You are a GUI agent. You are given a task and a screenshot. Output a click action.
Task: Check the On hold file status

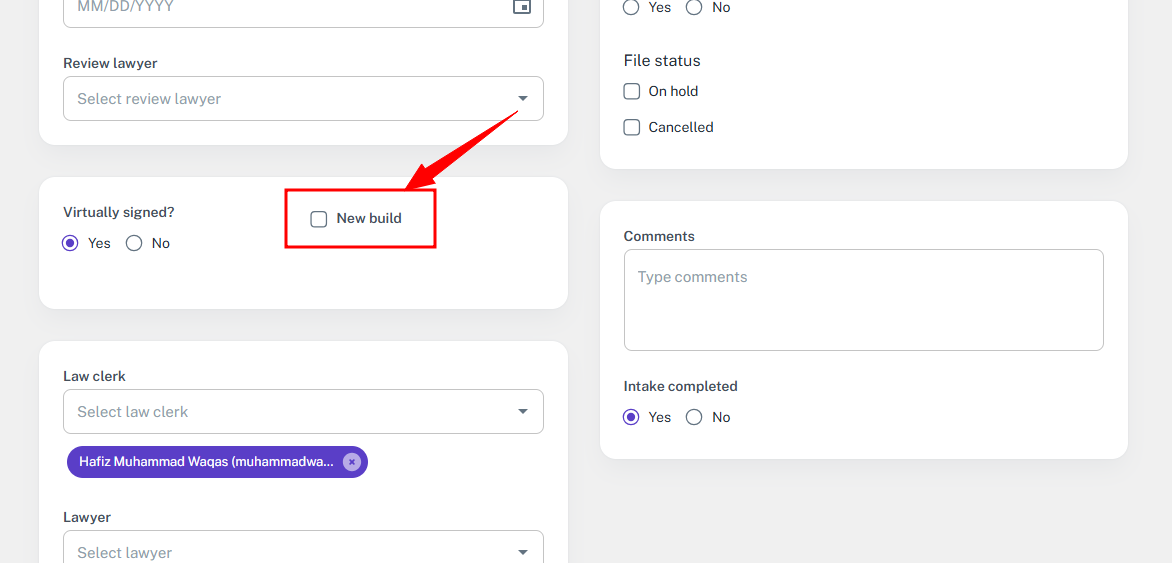(632, 91)
